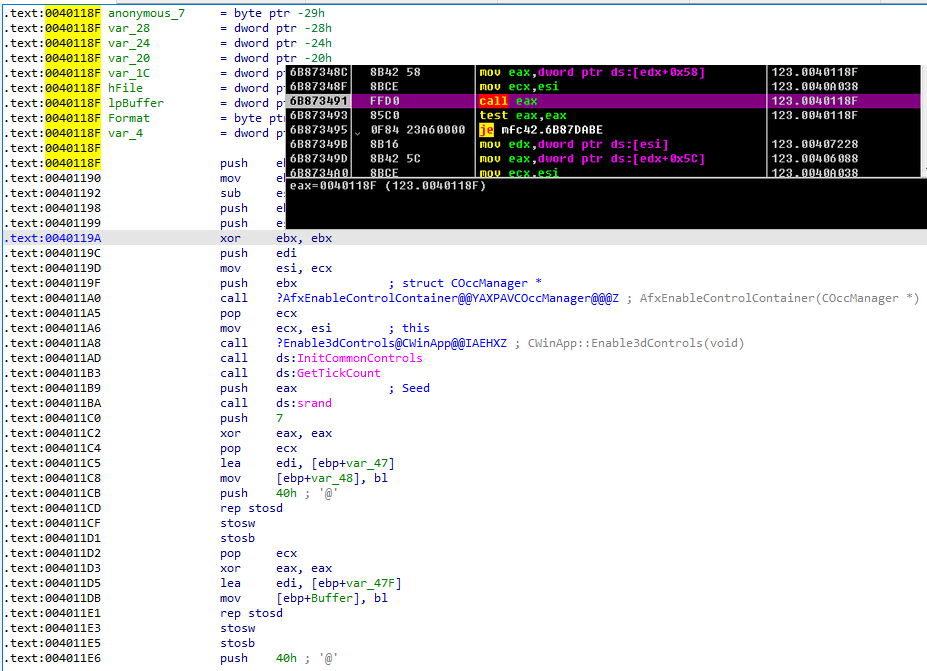Image resolution: width=927 pixels, height=671 pixels.
Task: Click the AfxEnableControlContainer(COccManager *) demangled comment
Action: 779,299
